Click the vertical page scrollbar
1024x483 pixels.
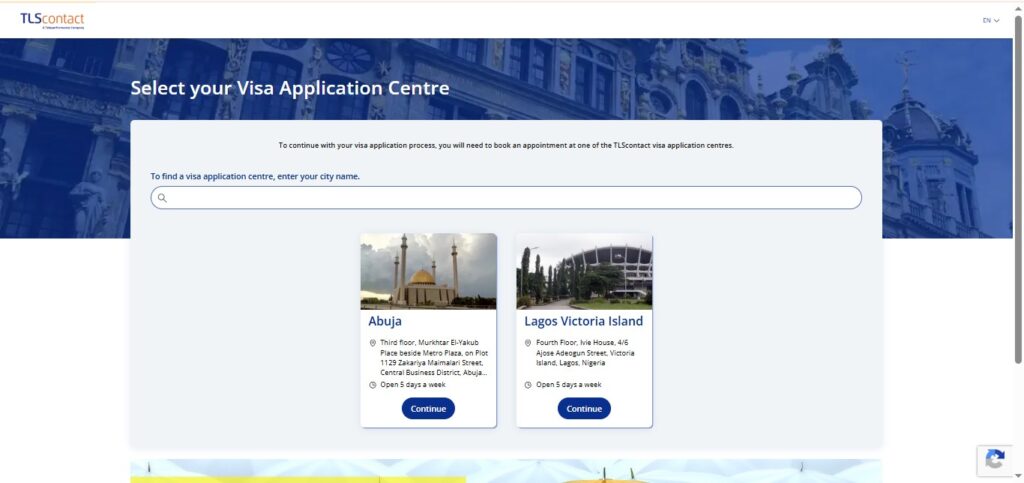[x=1018, y=189]
